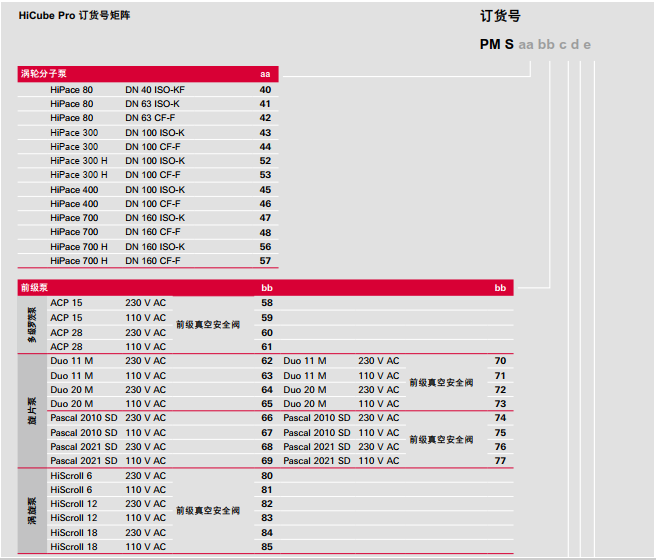This screenshot has width=656, height=560.
Task: Click the order code "PM S aa bb c d e"
Action: (x=535, y=44)
